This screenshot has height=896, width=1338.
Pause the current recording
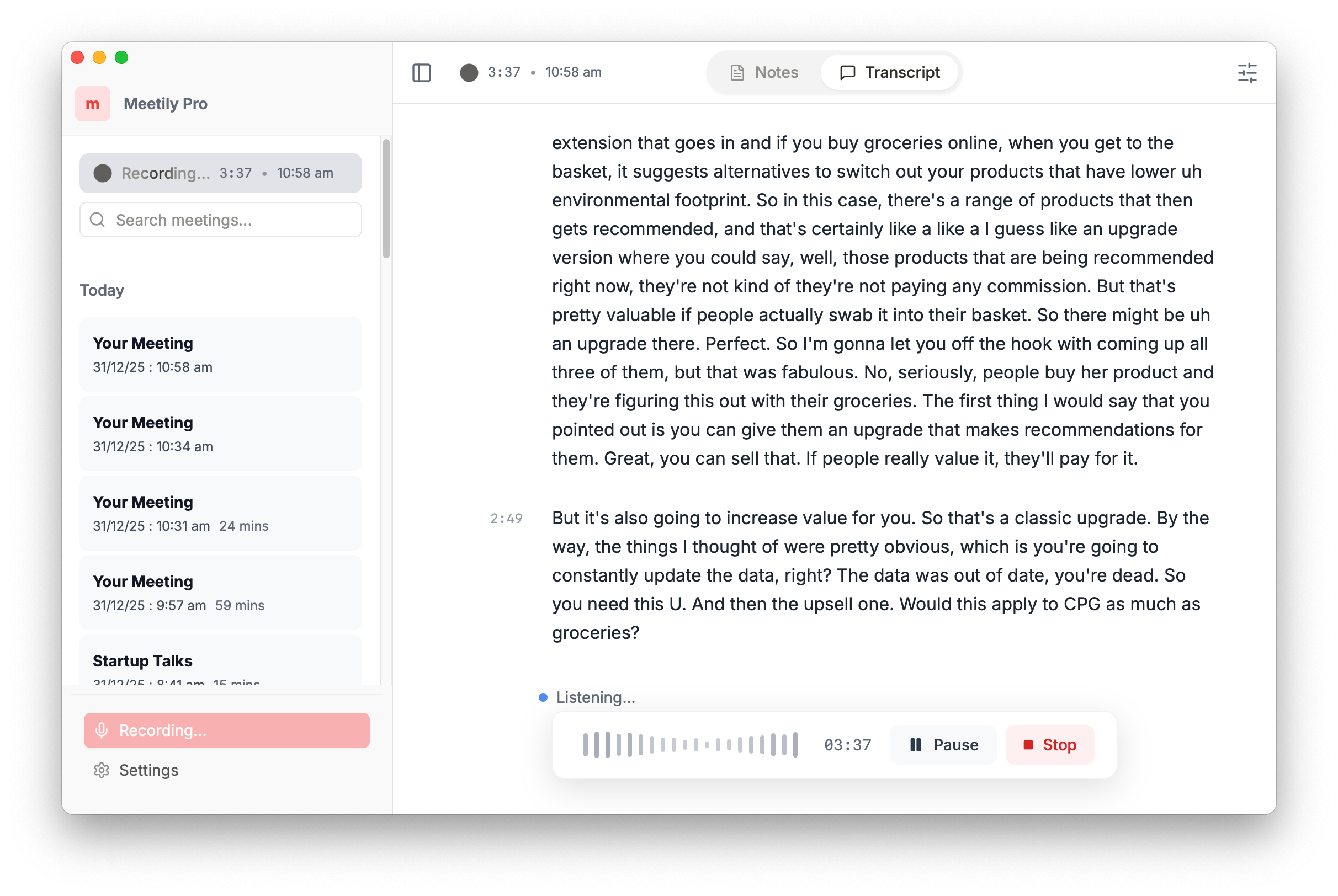[x=944, y=745]
